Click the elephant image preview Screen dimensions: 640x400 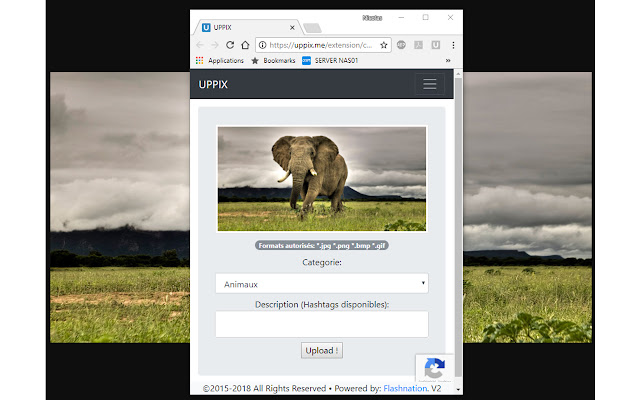322,179
